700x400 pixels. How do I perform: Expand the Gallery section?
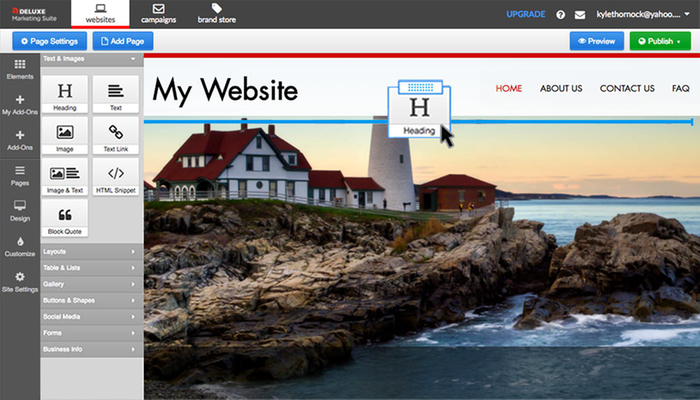(91, 284)
